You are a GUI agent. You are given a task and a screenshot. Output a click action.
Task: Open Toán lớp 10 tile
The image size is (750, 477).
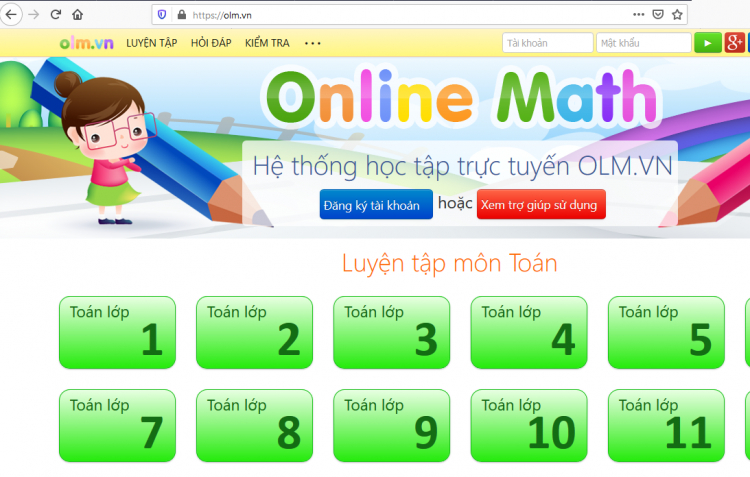tap(529, 425)
